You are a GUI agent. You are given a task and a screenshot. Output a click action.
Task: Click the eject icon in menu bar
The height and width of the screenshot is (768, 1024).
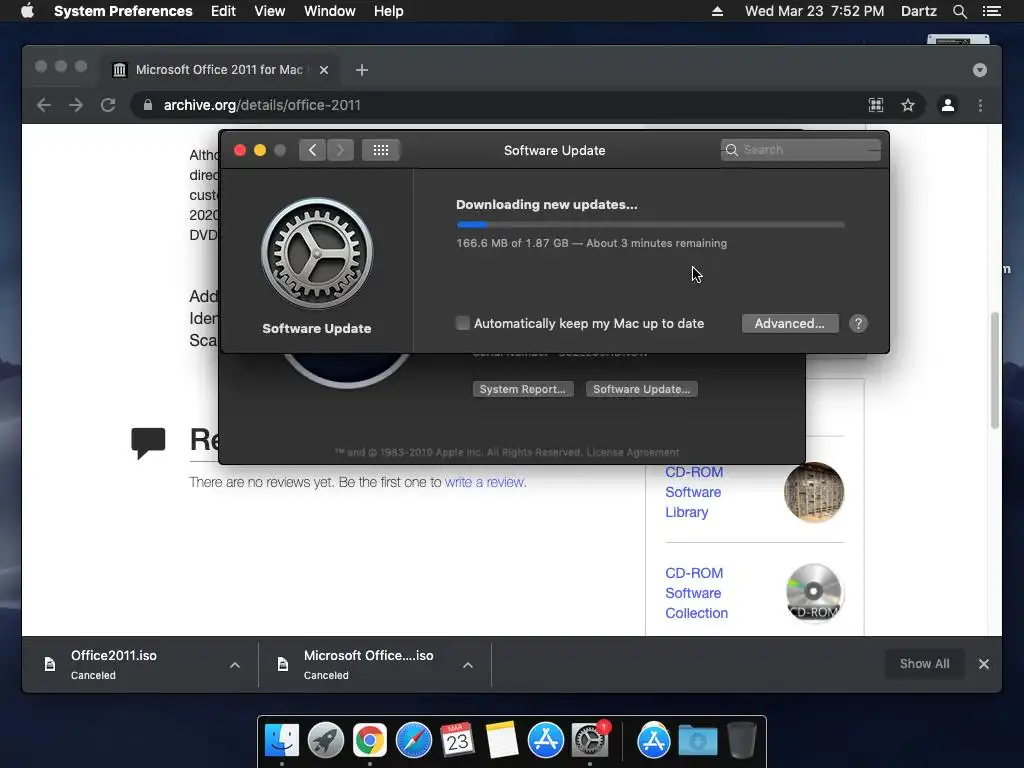[x=717, y=11]
